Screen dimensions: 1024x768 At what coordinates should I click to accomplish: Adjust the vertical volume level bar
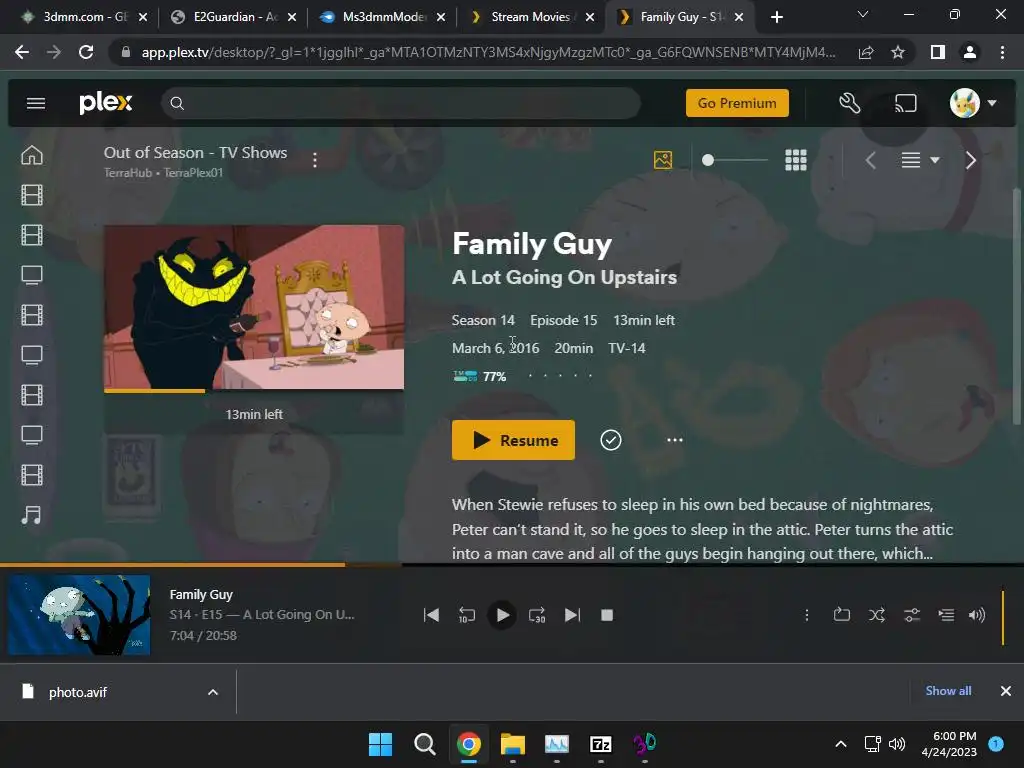(1002, 617)
